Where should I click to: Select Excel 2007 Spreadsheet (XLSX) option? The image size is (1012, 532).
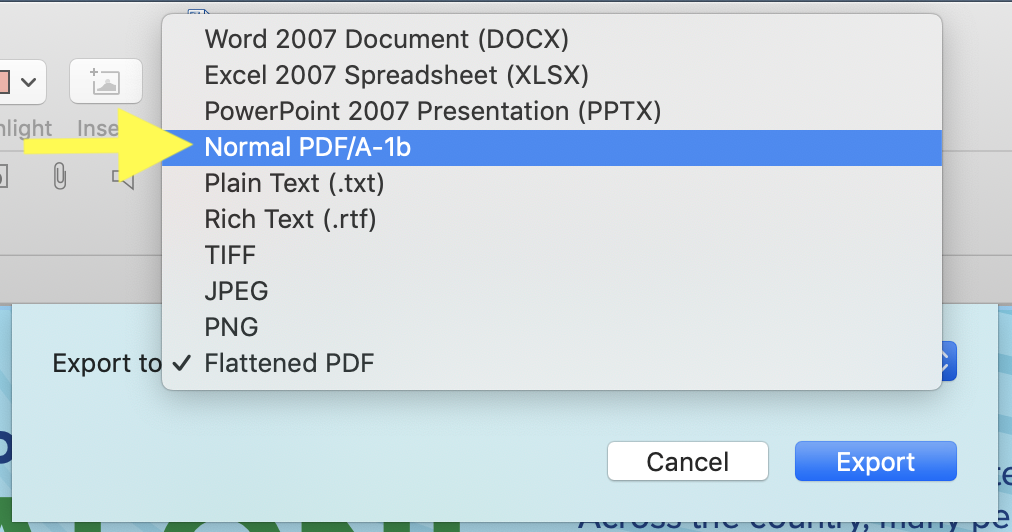[396, 75]
